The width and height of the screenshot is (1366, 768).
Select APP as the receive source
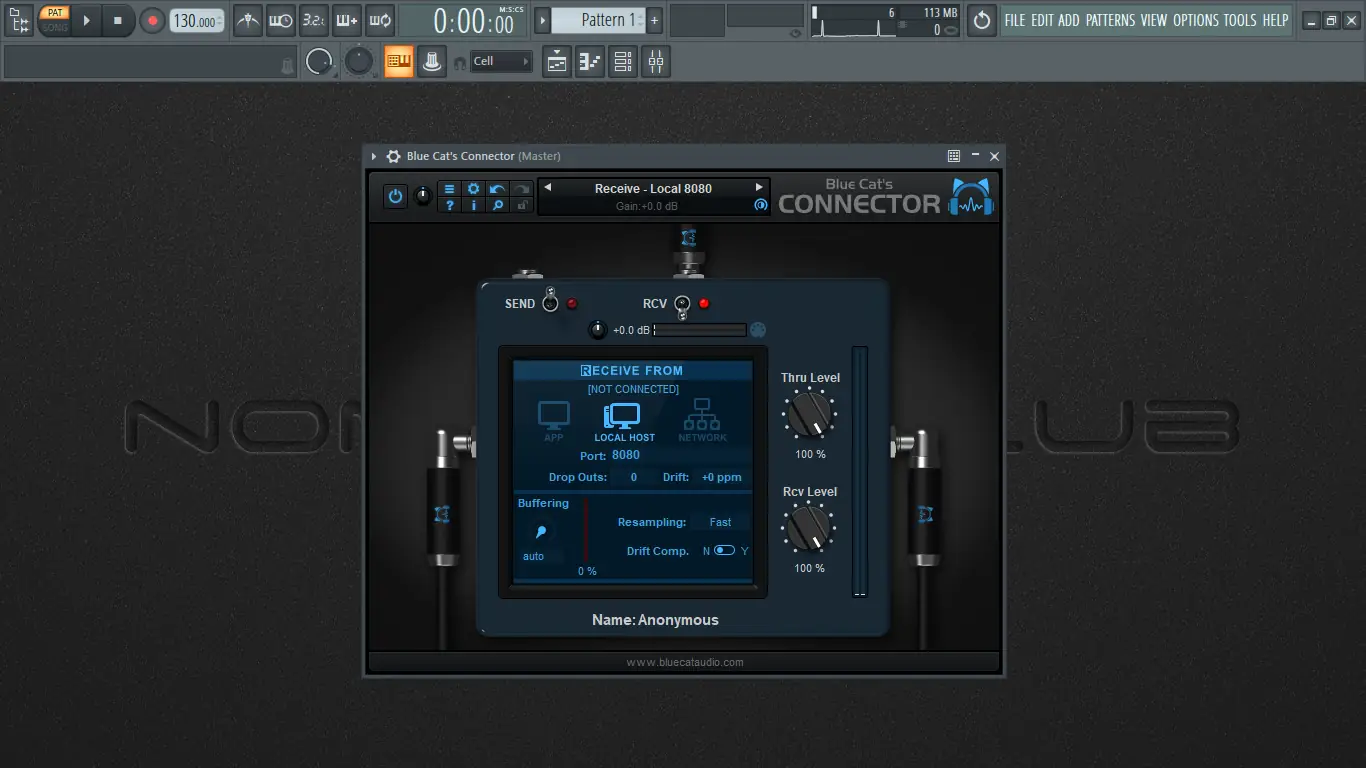click(x=554, y=421)
